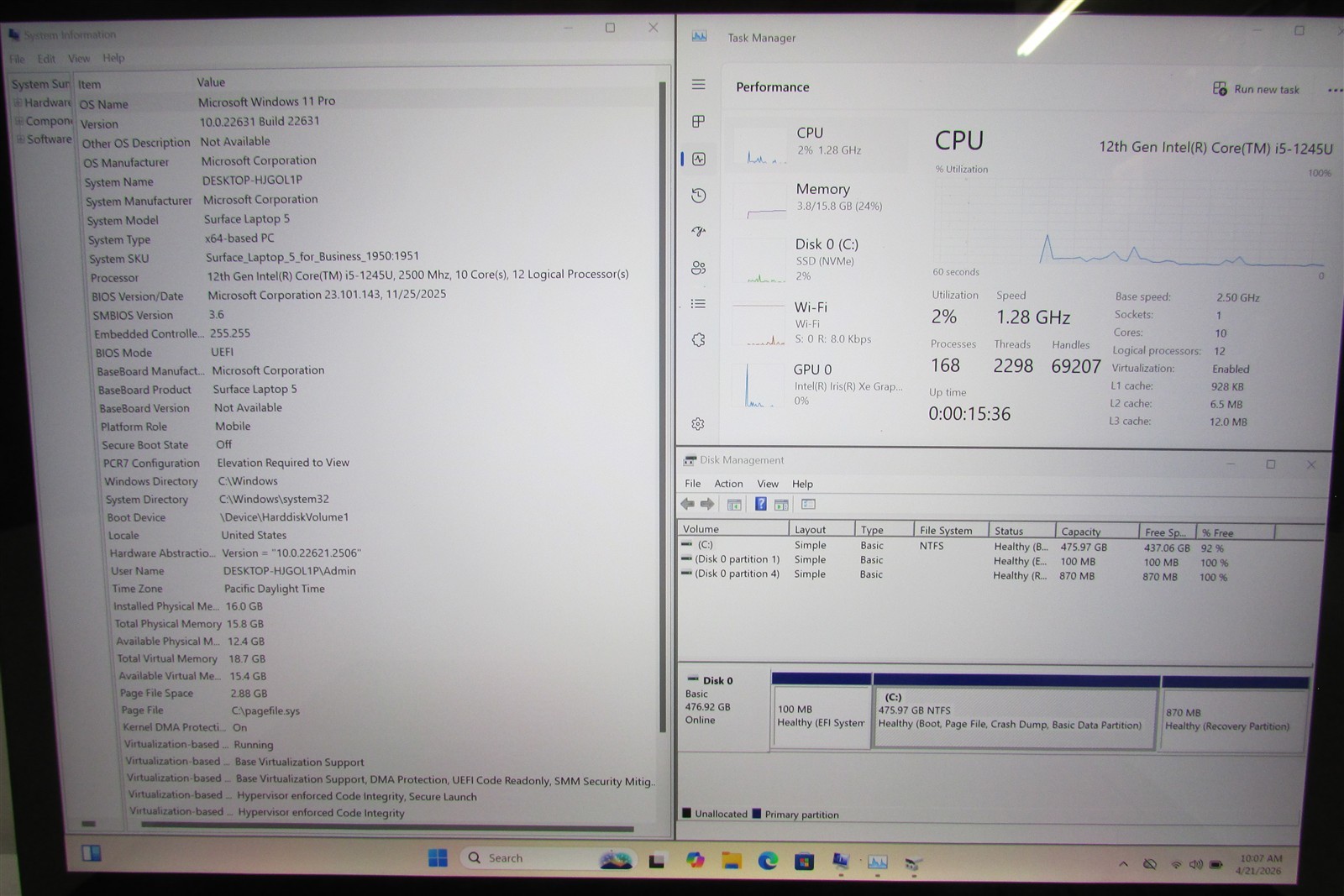Screen dimensions: 1344x896
Task: Expand Hardware Resources tree node
Action: tap(18, 102)
